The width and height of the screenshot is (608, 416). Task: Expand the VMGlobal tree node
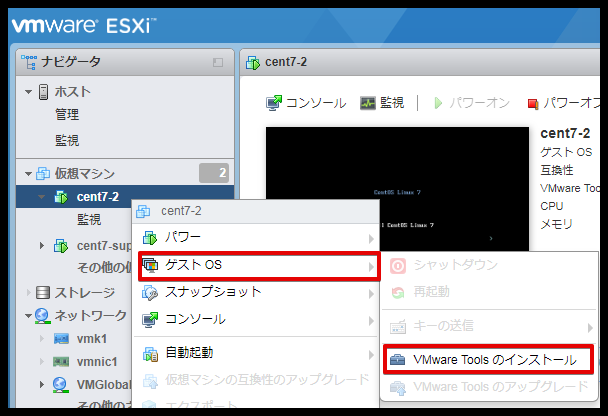[42, 385]
